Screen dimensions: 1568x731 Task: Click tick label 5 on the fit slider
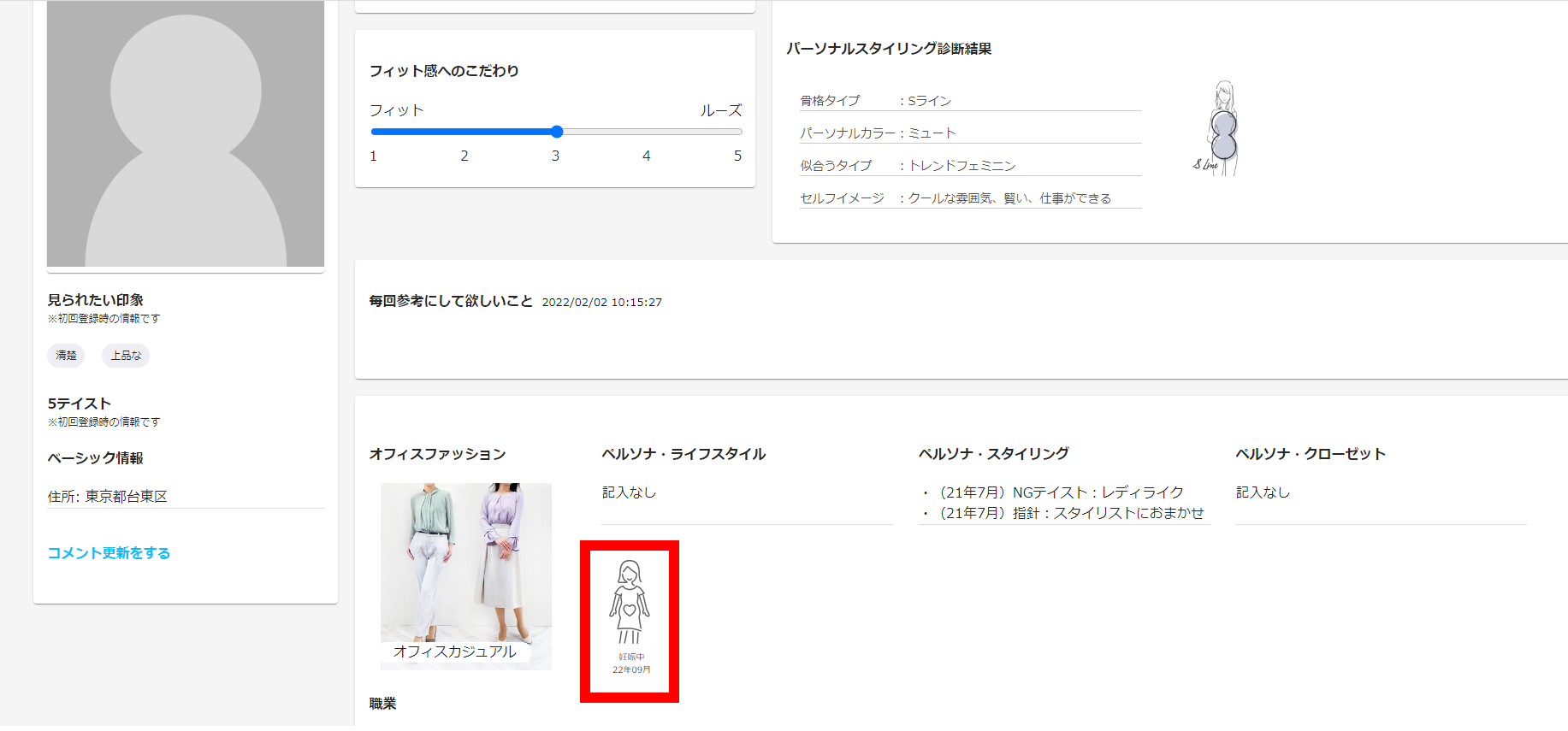(x=737, y=156)
